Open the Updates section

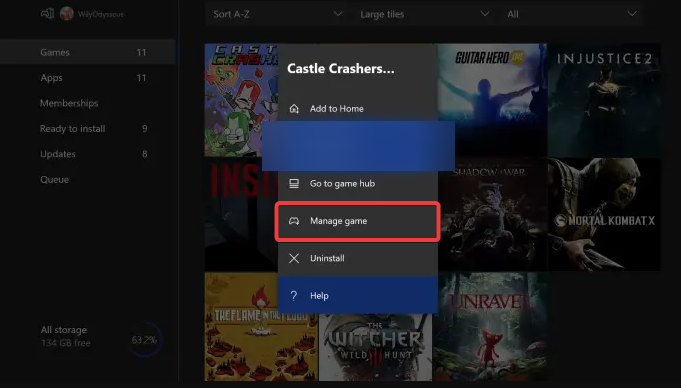coord(88,154)
